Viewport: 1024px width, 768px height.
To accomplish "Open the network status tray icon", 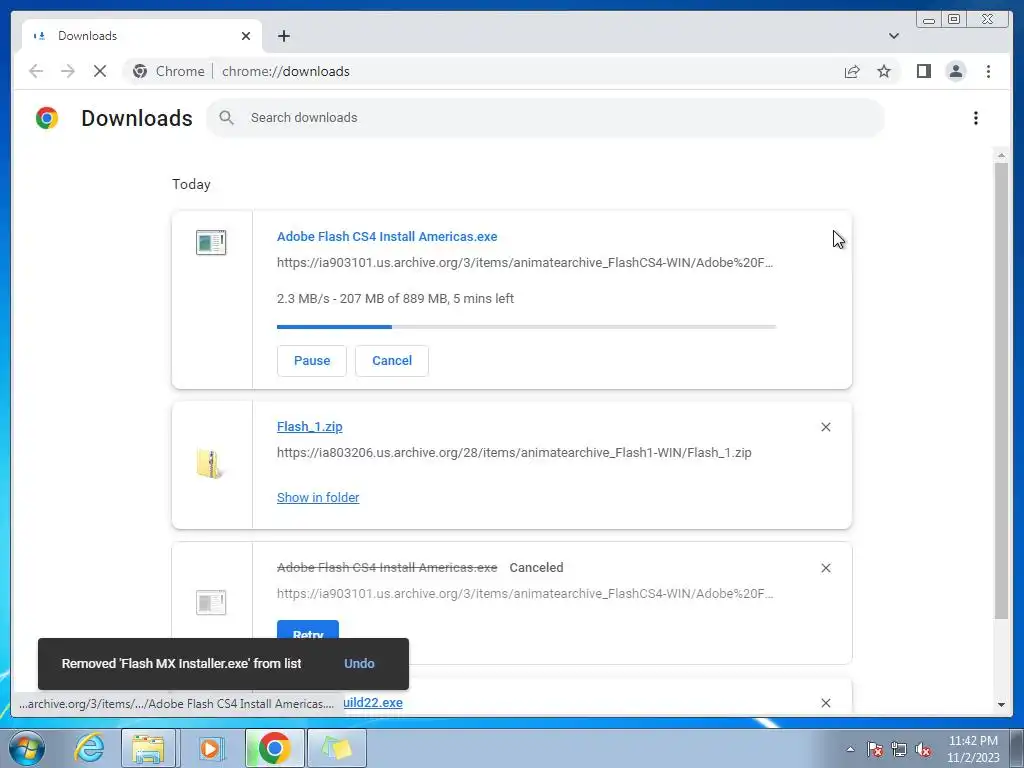I will [899, 749].
